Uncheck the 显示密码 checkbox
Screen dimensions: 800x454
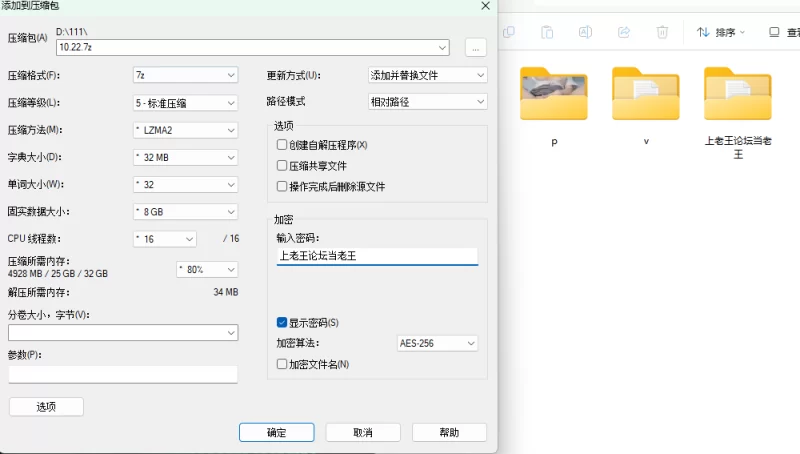pos(282,322)
